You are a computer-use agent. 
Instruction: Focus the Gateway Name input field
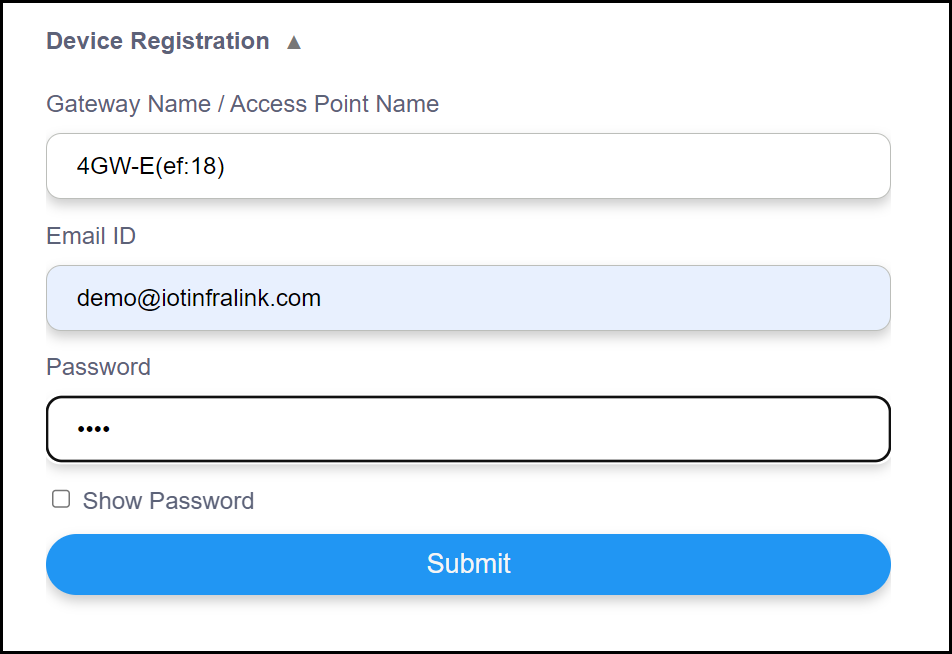(x=468, y=166)
